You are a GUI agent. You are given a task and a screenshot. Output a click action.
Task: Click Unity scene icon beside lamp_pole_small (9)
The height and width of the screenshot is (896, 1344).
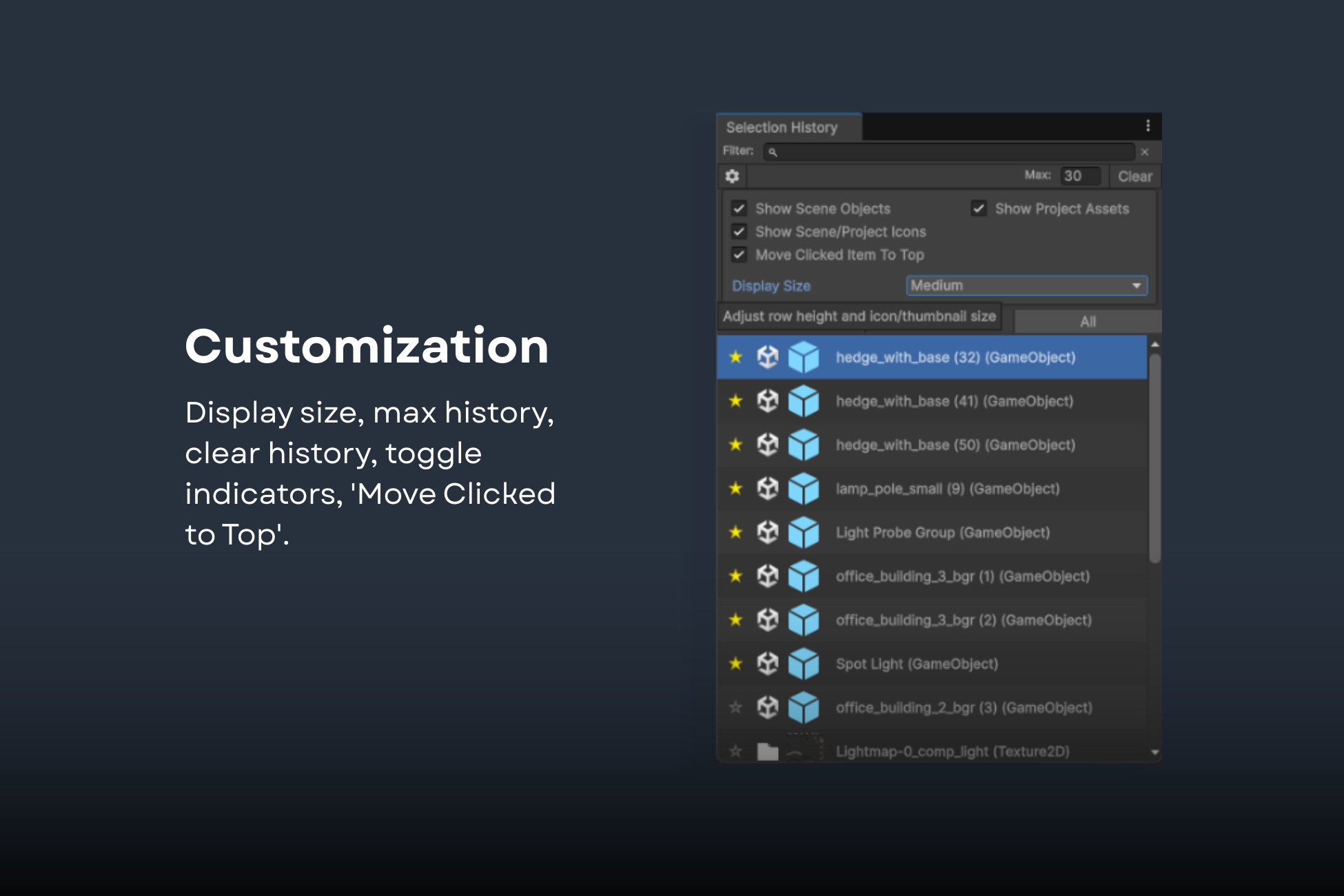767,489
